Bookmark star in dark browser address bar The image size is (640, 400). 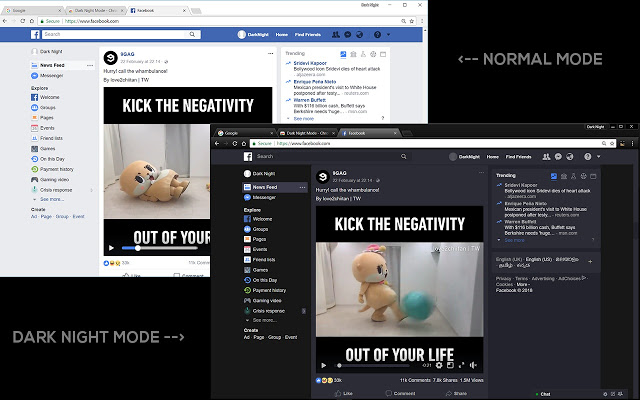click(612, 144)
